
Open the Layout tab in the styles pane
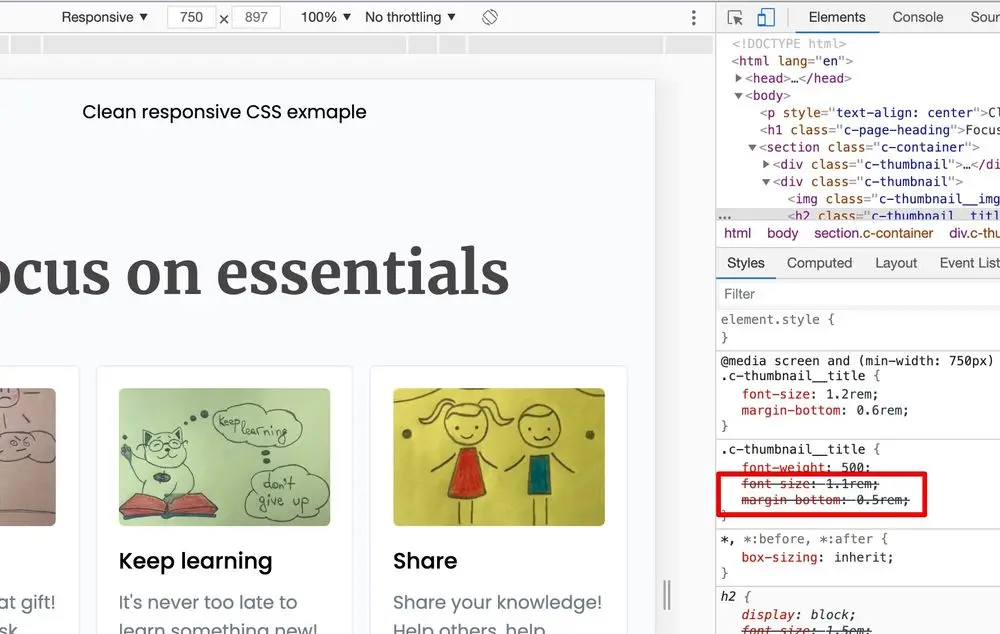895,263
